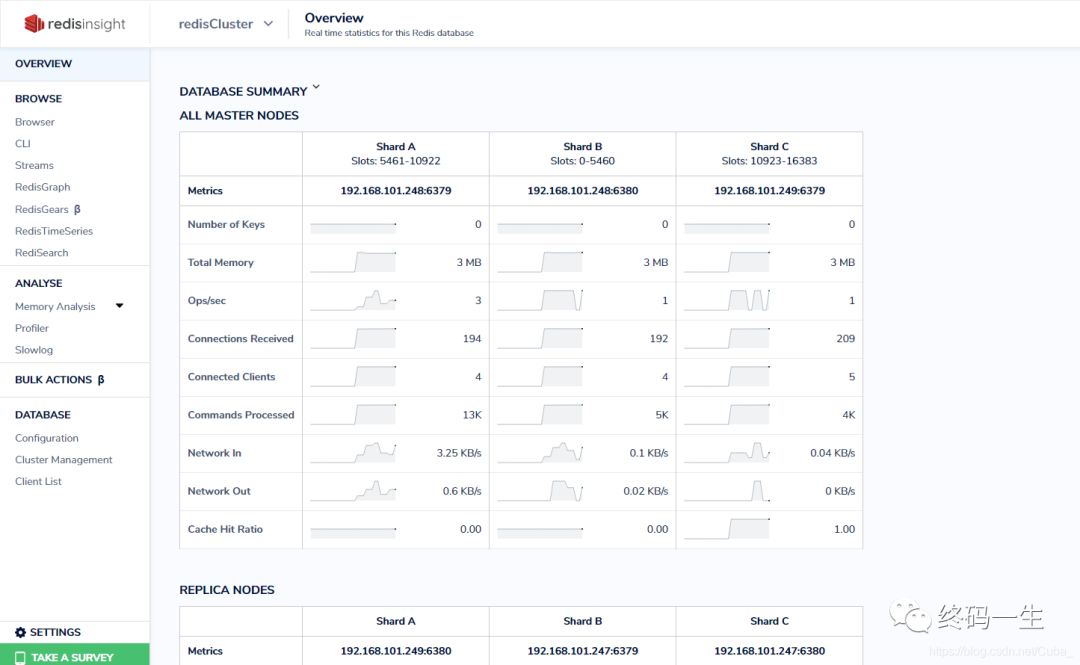Go to Streams in sidebar
Image resolution: width=1080 pixels, height=665 pixels.
point(34,165)
